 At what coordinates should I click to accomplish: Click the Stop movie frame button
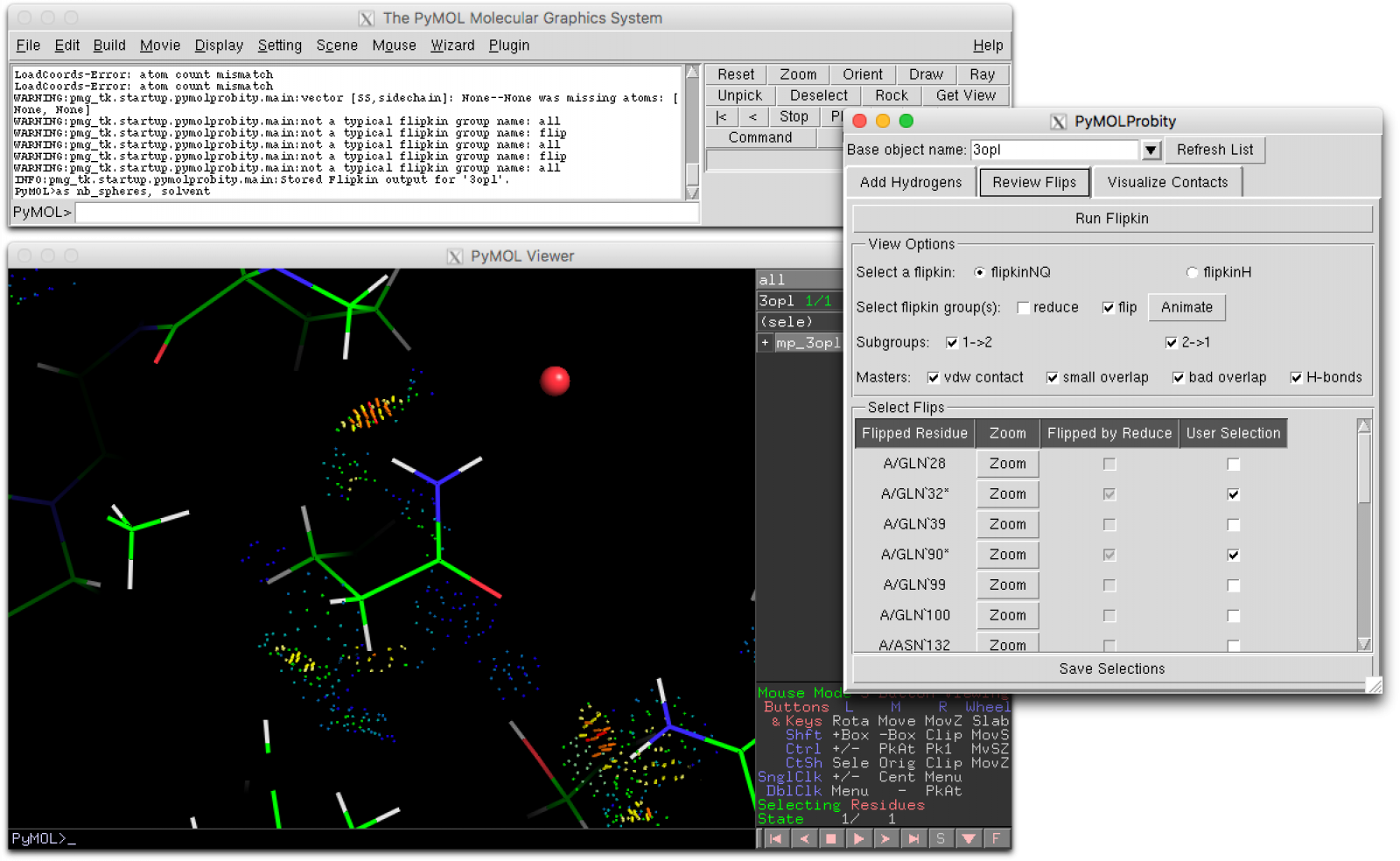(x=832, y=838)
